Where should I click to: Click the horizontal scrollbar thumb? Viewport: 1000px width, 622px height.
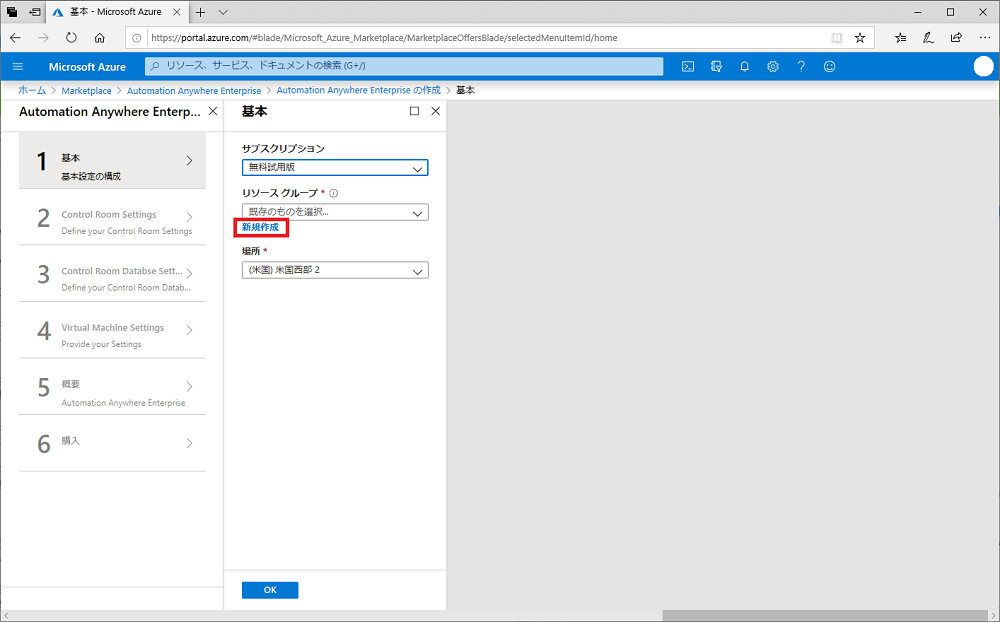(x=825, y=616)
